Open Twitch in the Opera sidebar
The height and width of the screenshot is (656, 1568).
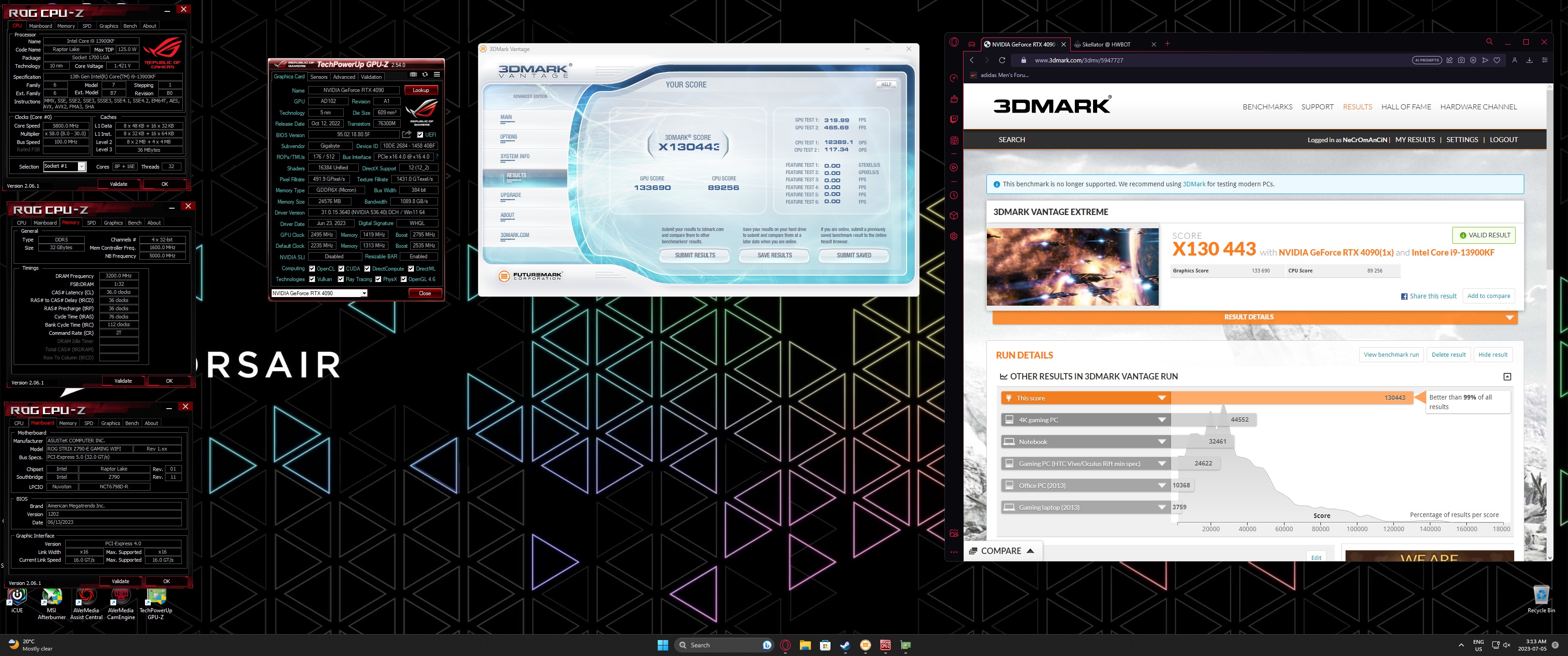click(954, 119)
